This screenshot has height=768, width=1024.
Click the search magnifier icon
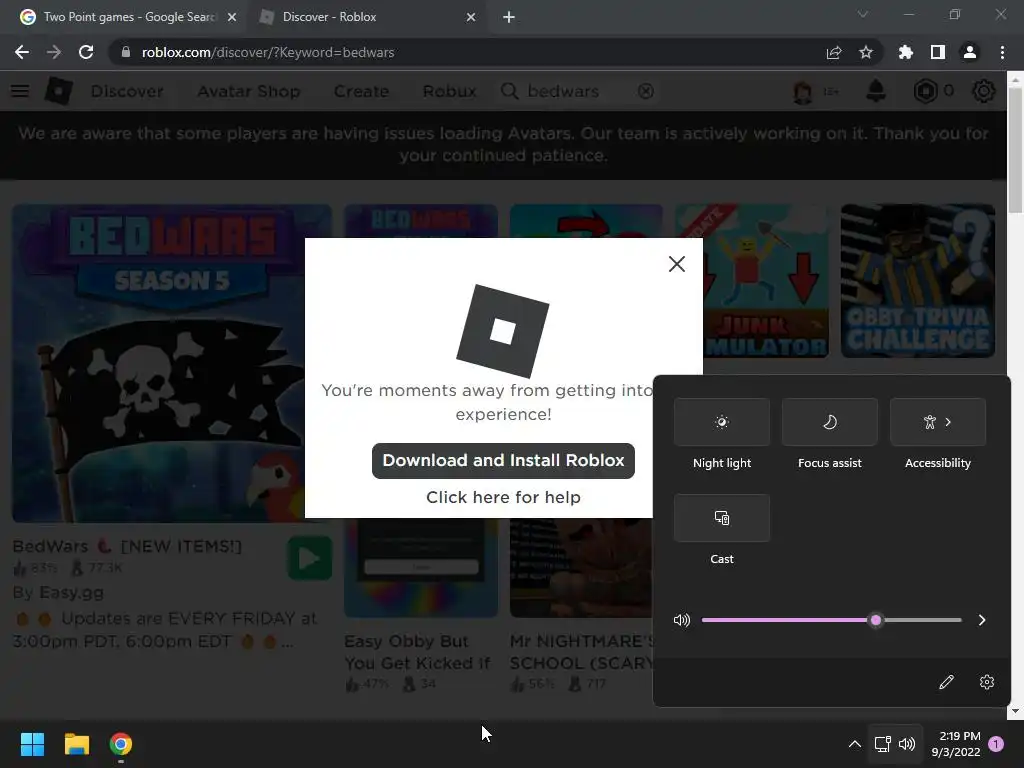tap(509, 91)
